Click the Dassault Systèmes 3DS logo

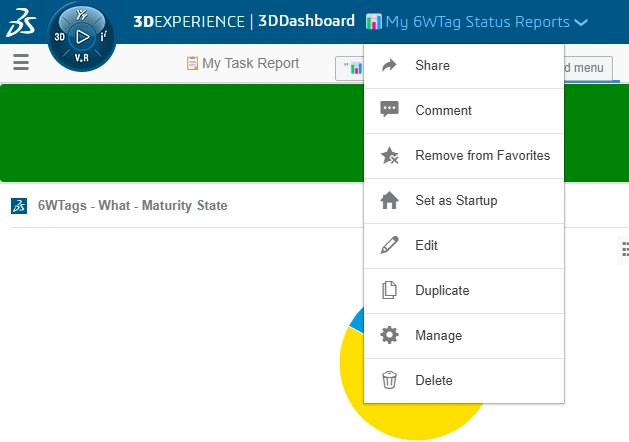coord(21,22)
